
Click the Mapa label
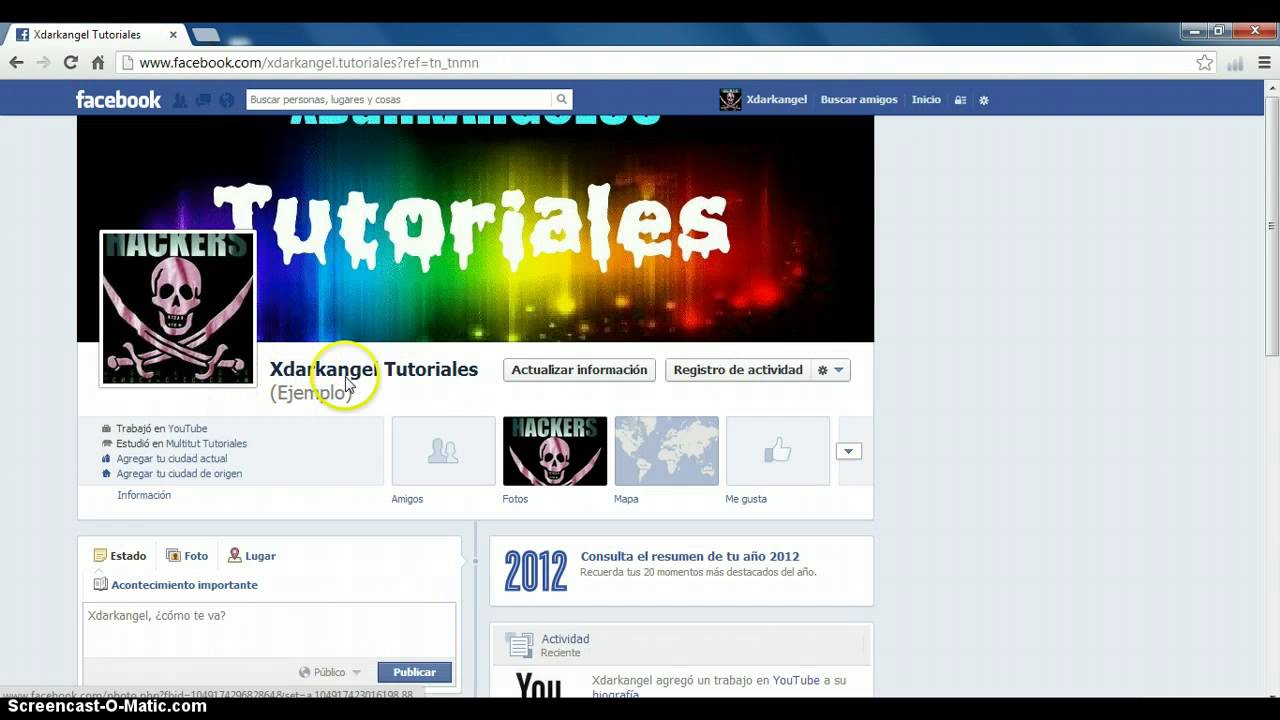click(626, 499)
